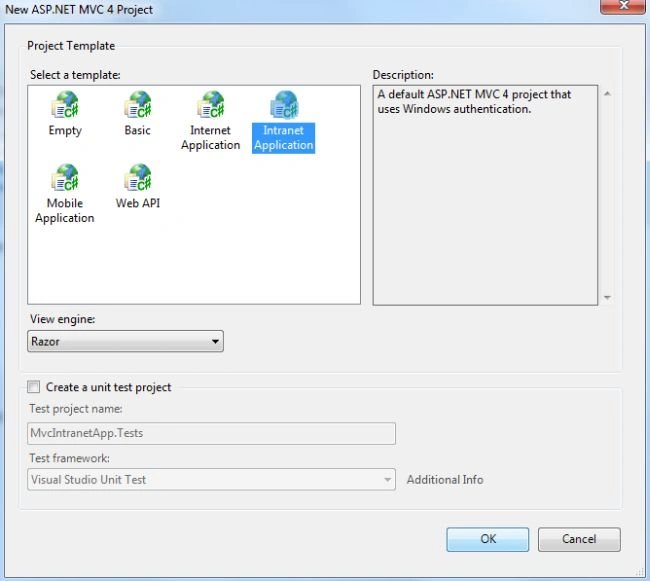Open the Test framework dropdown
The image size is (650, 581).
pyautogui.click(x=211, y=479)
